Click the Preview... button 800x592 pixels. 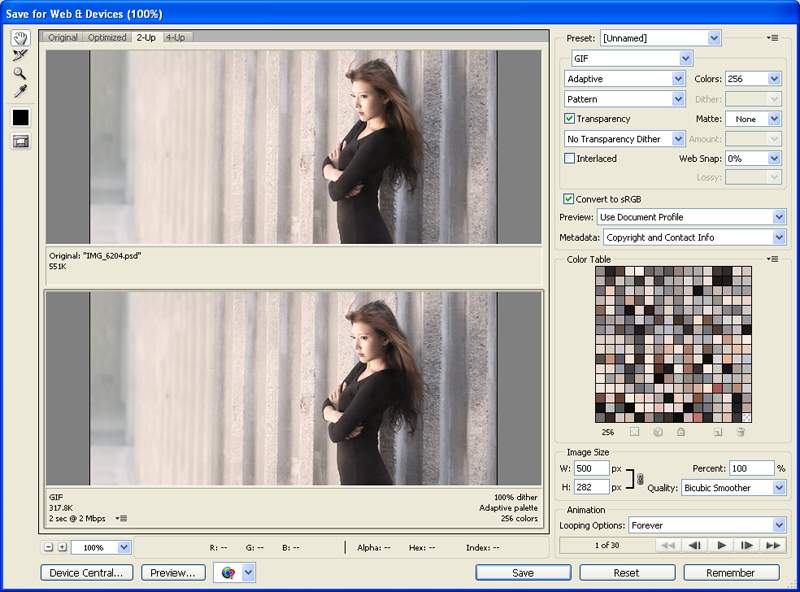point(173,573)
